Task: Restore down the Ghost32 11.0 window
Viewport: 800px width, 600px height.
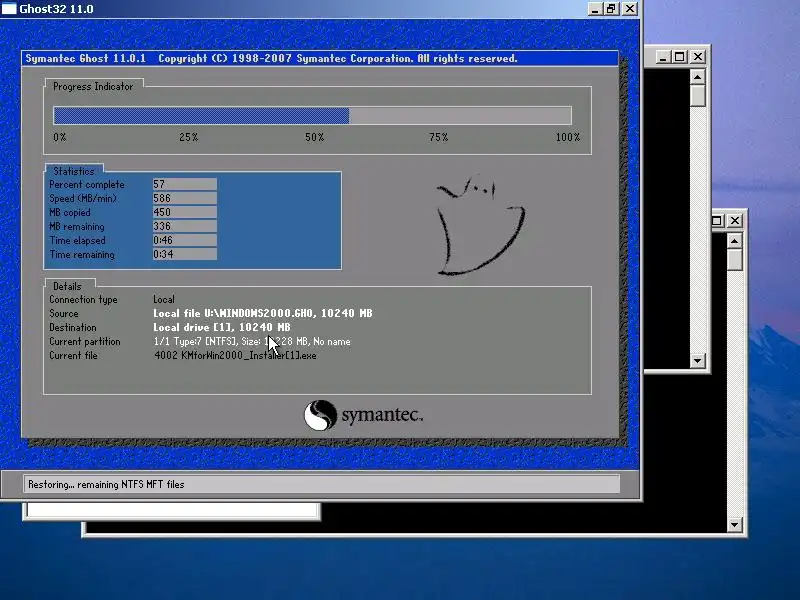Action: [x=611, y=9]
